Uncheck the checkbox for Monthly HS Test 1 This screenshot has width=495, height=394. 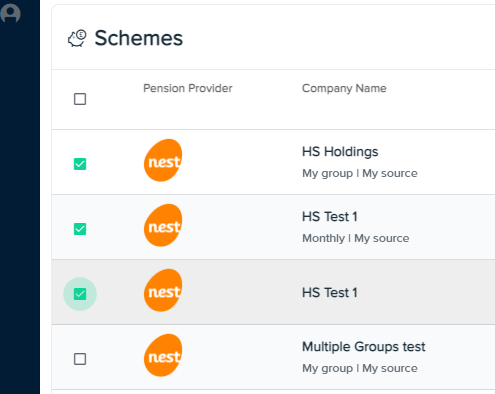[x=80, y=229]
